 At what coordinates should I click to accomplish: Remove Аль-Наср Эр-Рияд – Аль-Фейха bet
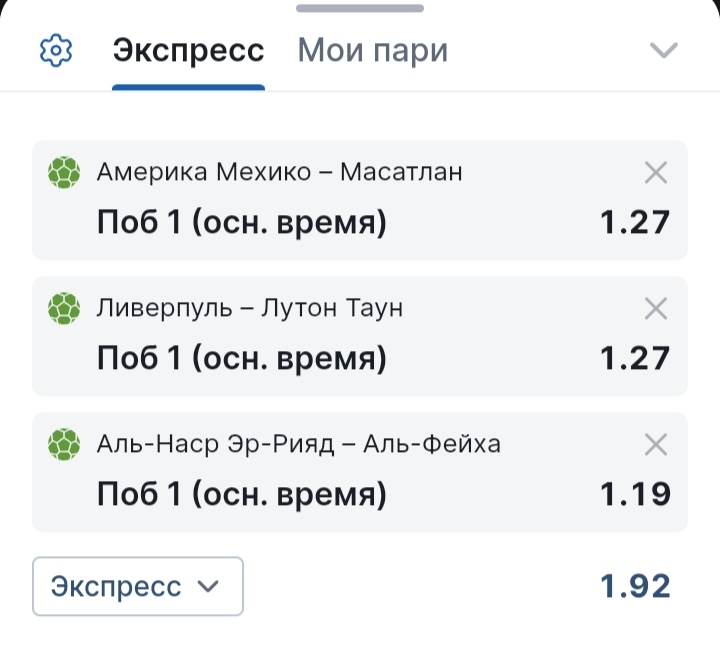click(656, 443)
